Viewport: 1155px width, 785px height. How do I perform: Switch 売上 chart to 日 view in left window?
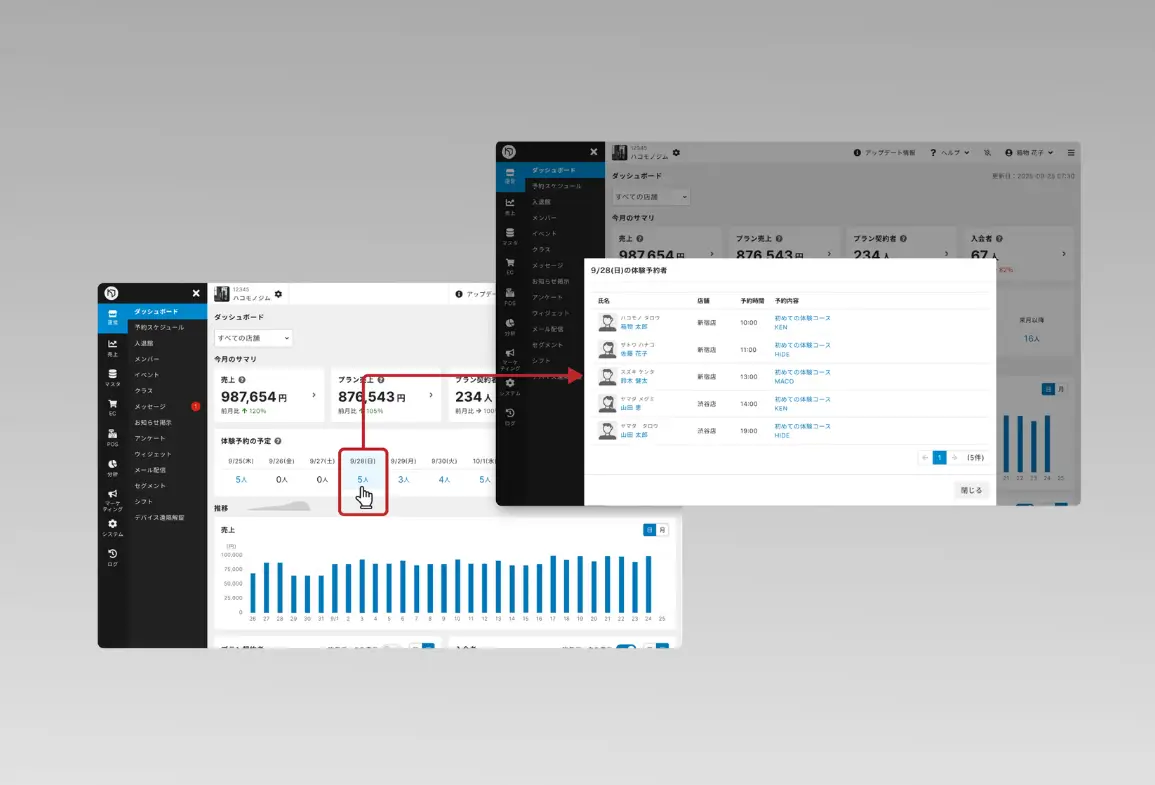(650, 529)
